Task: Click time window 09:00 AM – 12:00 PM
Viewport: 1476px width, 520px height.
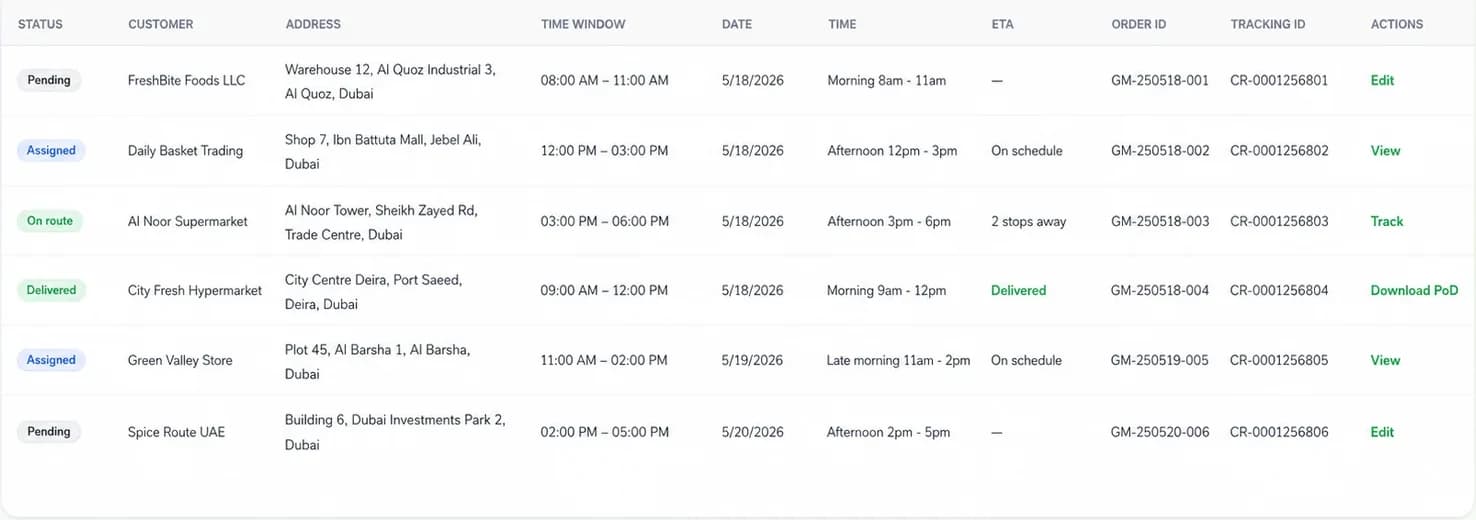Action: pyautogui.click(x=604, y=291)
